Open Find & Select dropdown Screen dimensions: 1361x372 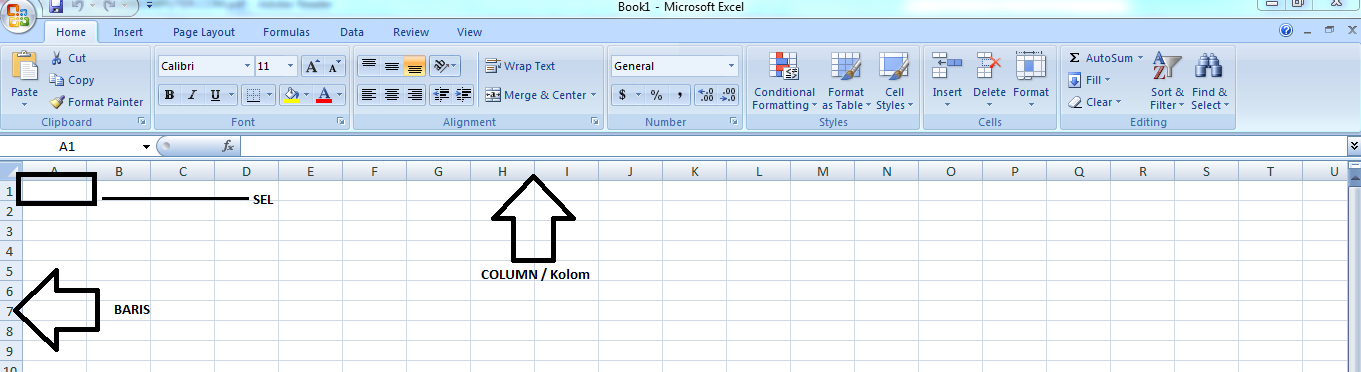tap(1210, 81)
